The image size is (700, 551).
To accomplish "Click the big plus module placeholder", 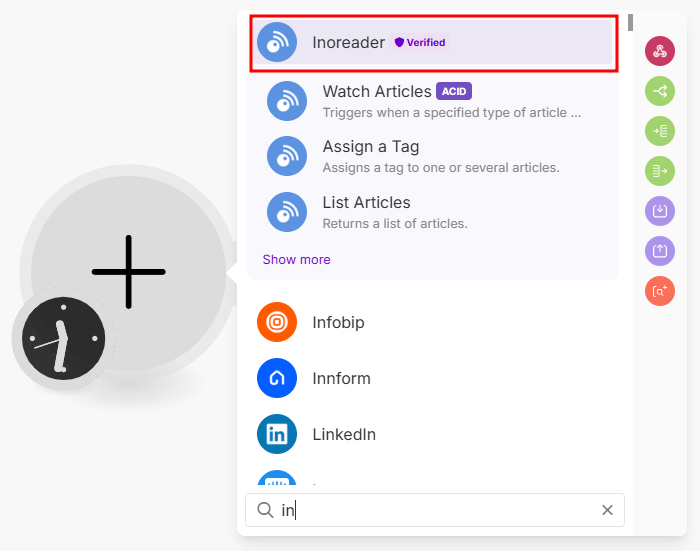I will pos(129,272).
